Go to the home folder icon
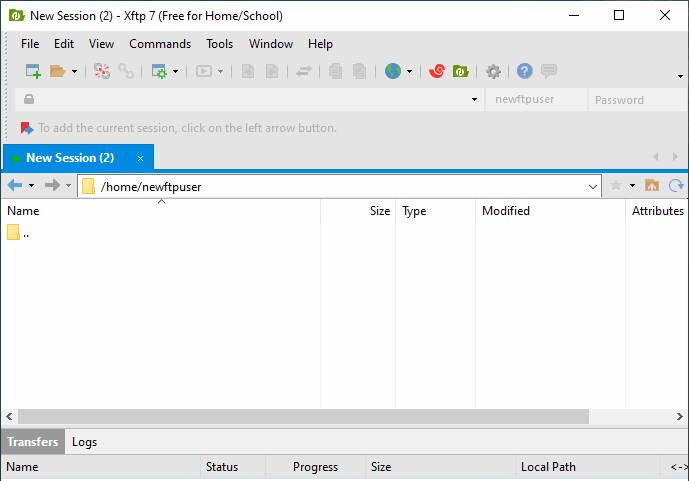Viewport: 689px width, 481px height. pos(652,185)
